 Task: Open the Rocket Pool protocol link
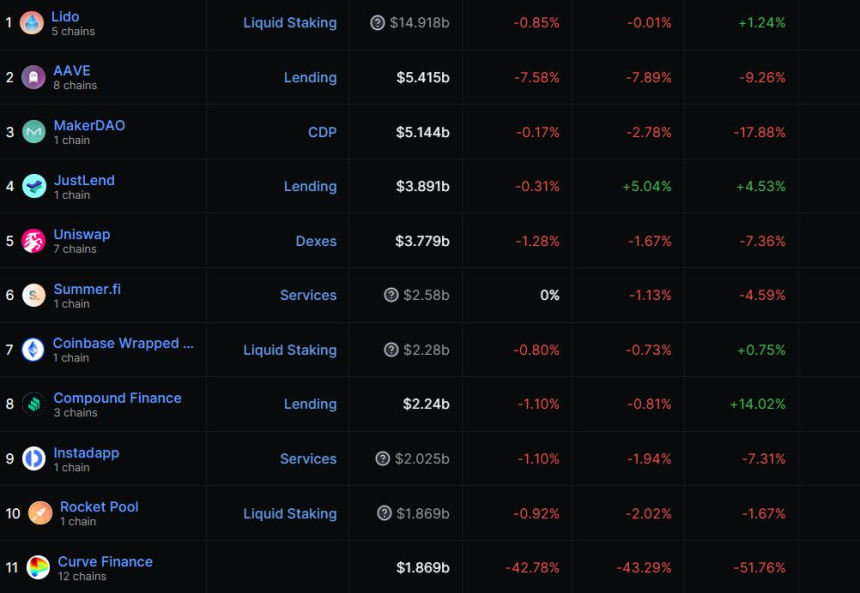[x=99, y=507]
